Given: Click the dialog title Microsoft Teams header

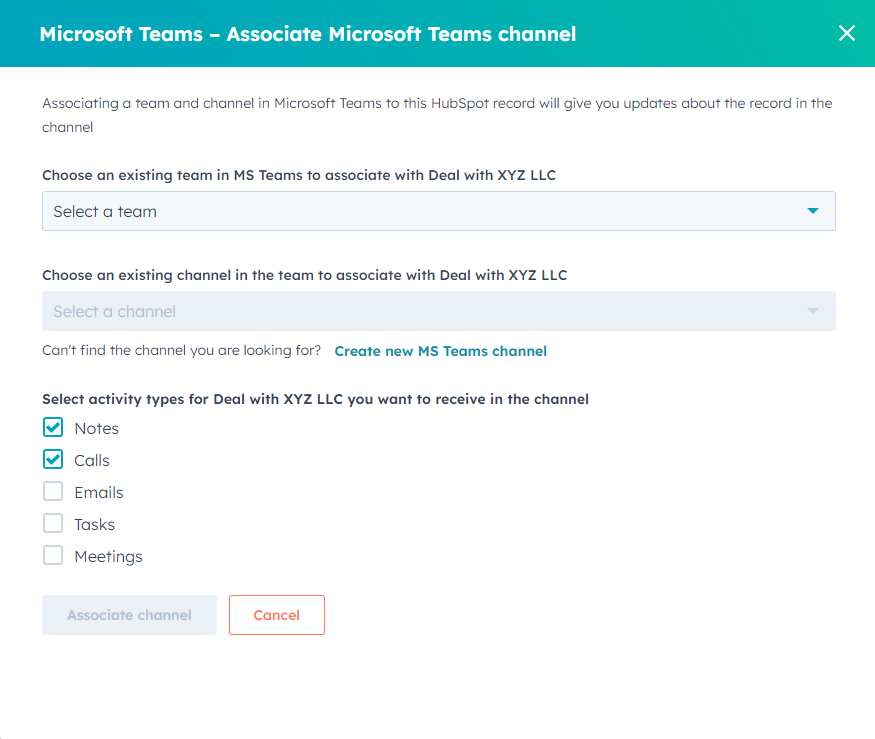Looking at the screenshot, I should click(x=307, y=34).
